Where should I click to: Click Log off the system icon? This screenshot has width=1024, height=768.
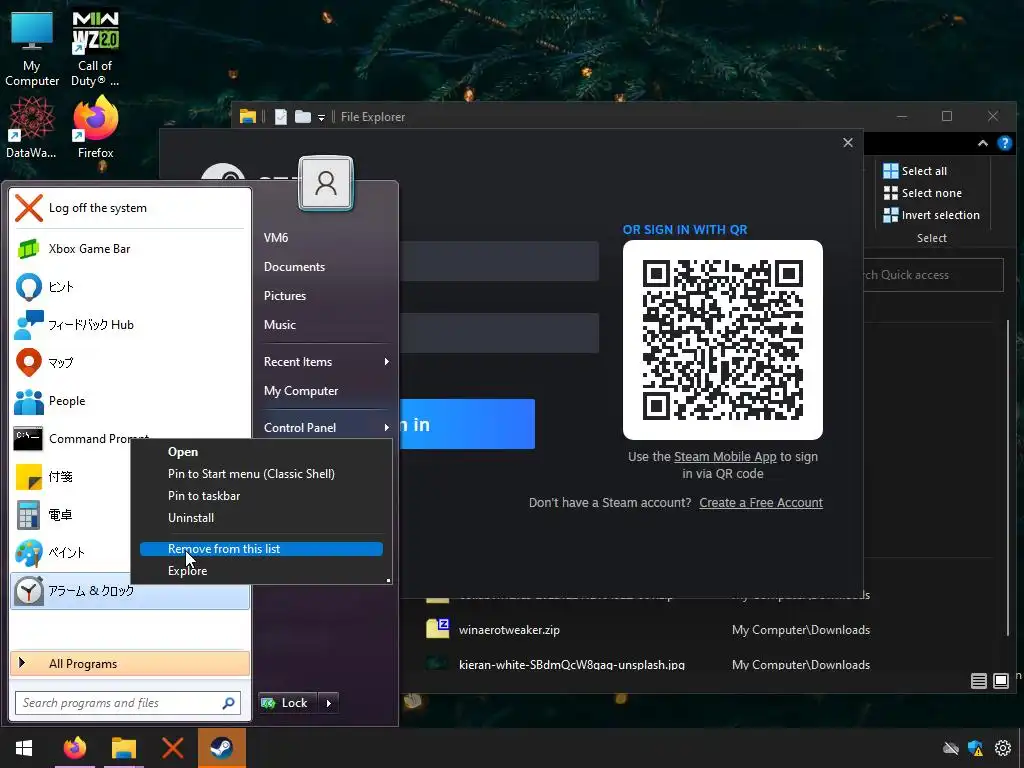pyautogui.click(x=29, y=208)
